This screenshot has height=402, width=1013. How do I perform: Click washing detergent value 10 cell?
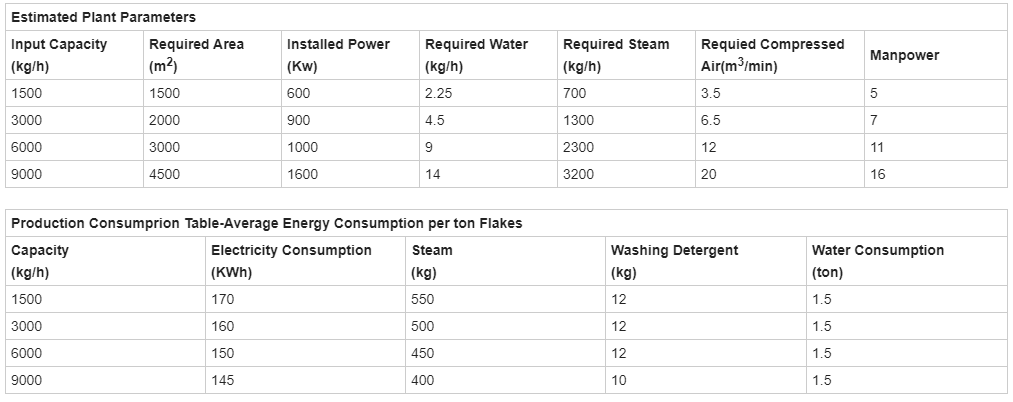pyautogui.click(x=705, y=381)
